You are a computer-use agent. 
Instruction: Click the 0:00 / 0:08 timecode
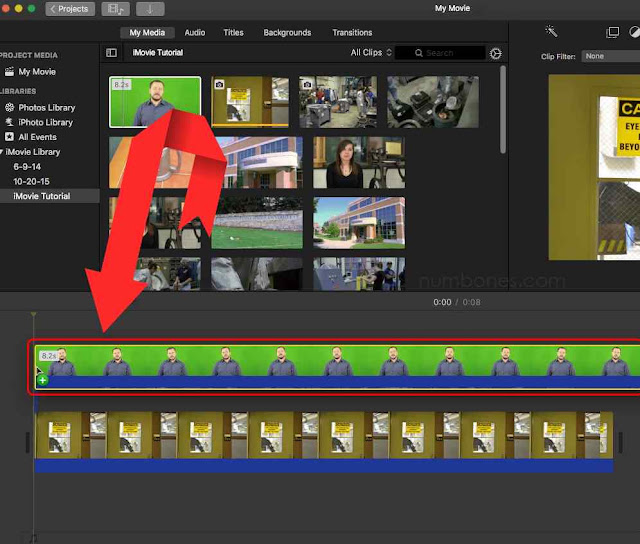(457, 302)
